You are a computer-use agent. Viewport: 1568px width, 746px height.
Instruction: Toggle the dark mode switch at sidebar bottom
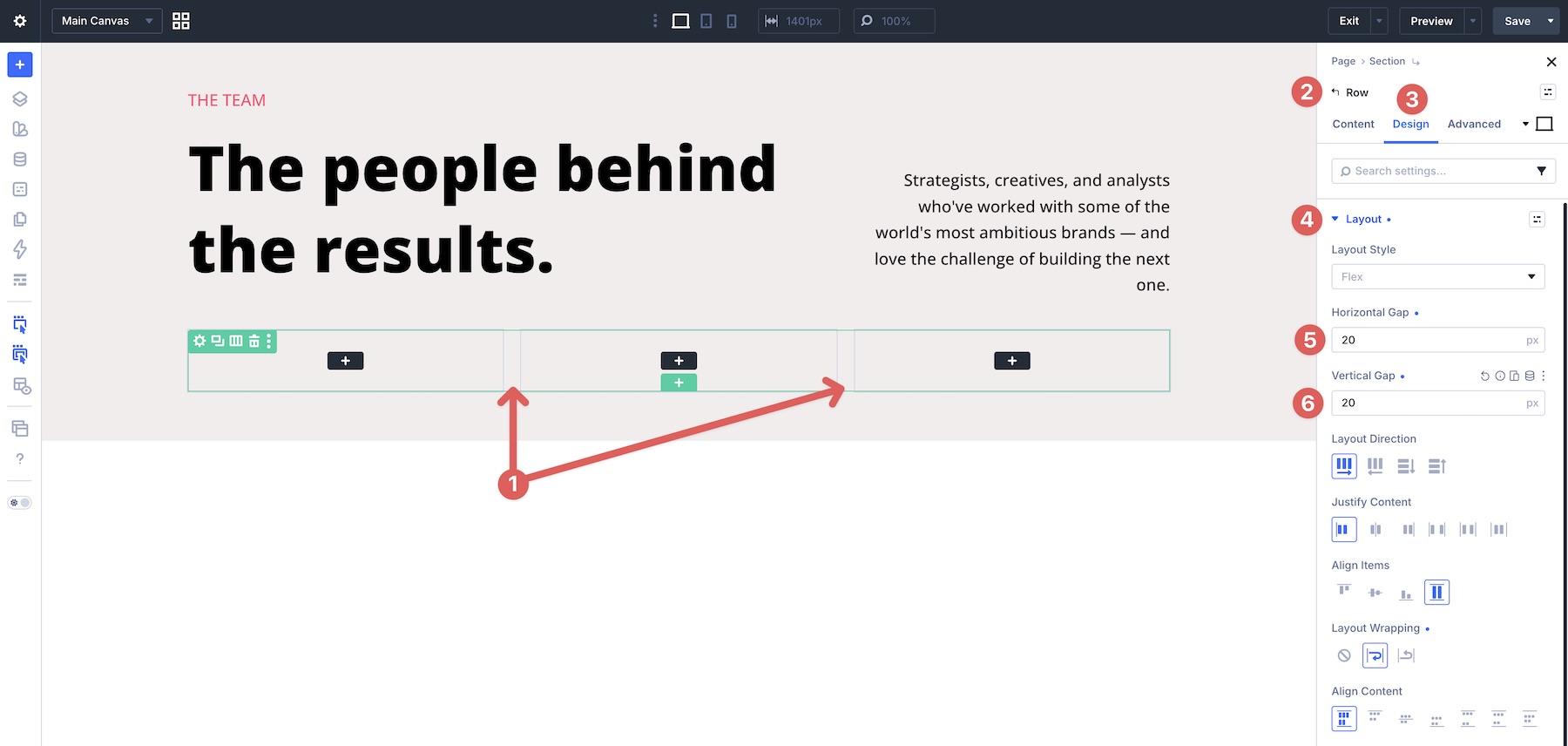point(20,503)
